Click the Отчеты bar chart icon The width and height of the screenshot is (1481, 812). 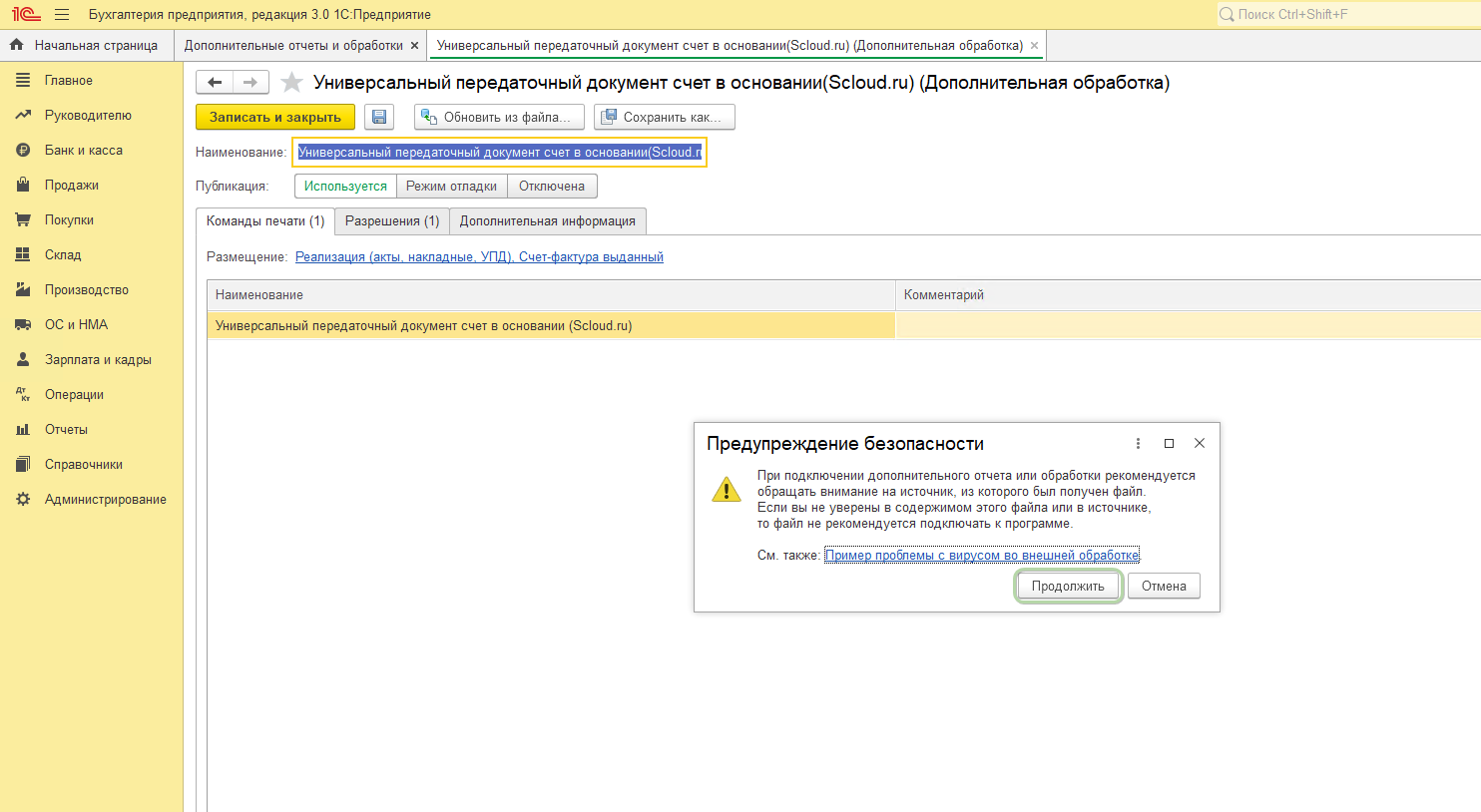pos(23,429)
